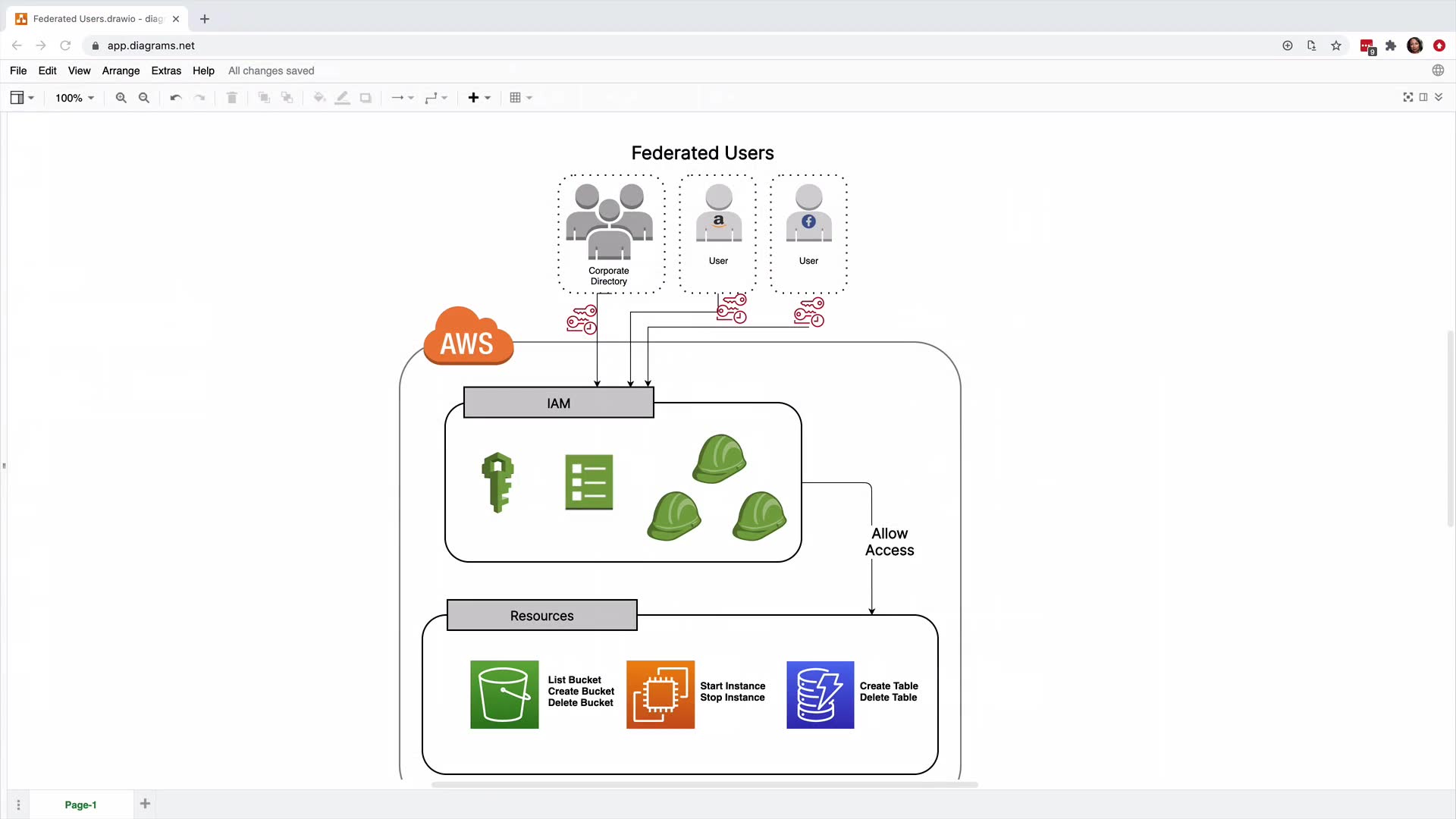
Task: Undo the last change
Action: pos(176,98)
